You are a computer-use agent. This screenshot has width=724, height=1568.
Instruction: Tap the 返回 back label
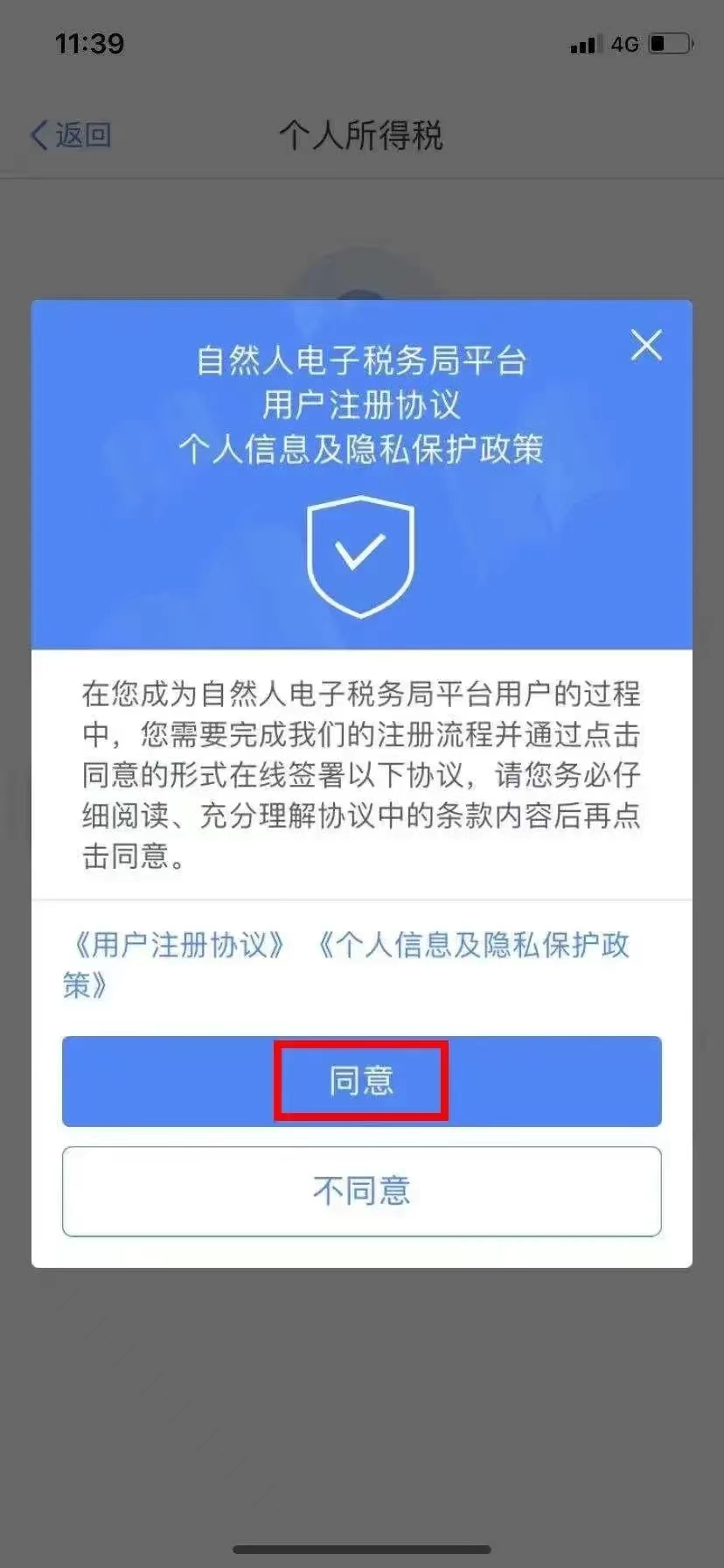pos(83,135)
